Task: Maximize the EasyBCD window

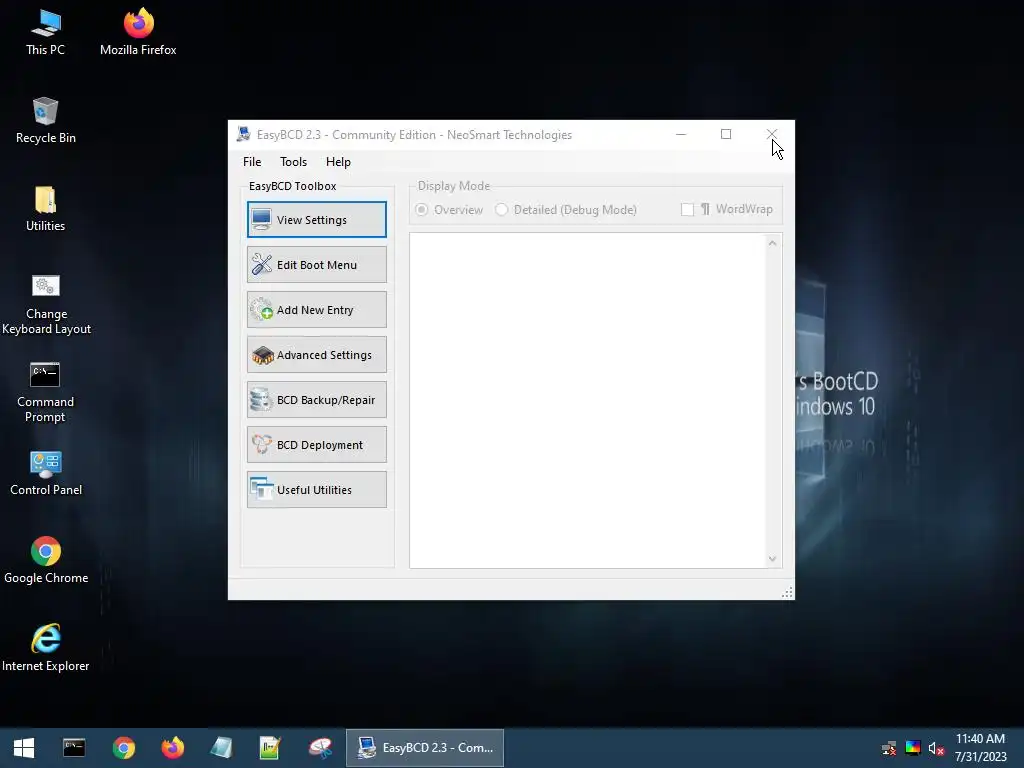Action: [x=726, y=135]
